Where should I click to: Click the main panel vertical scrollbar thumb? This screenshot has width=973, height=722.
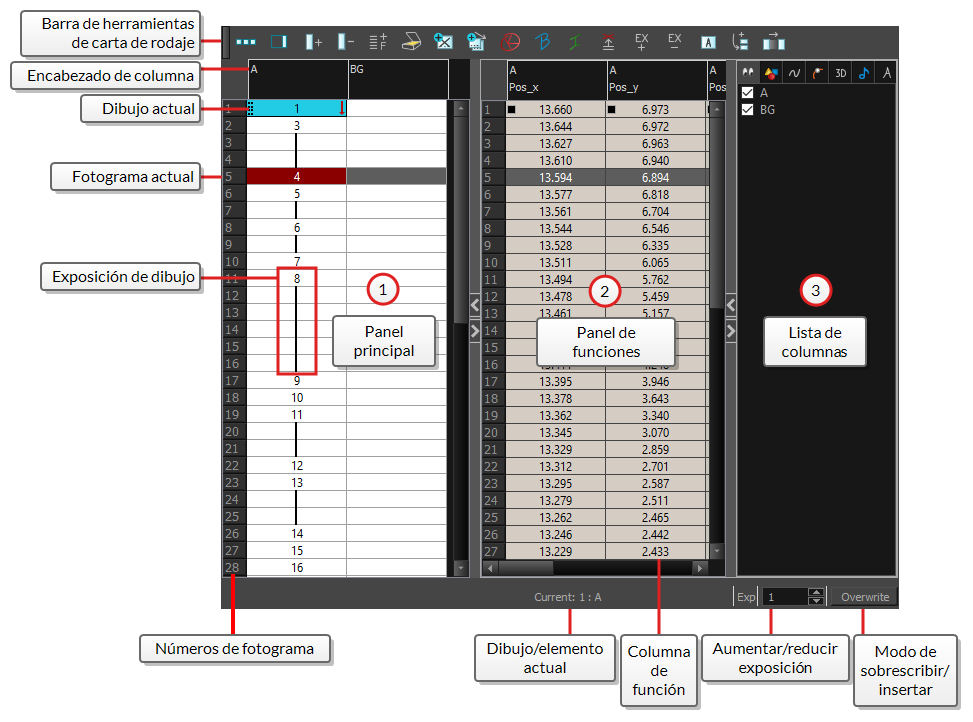coord(460,220)
